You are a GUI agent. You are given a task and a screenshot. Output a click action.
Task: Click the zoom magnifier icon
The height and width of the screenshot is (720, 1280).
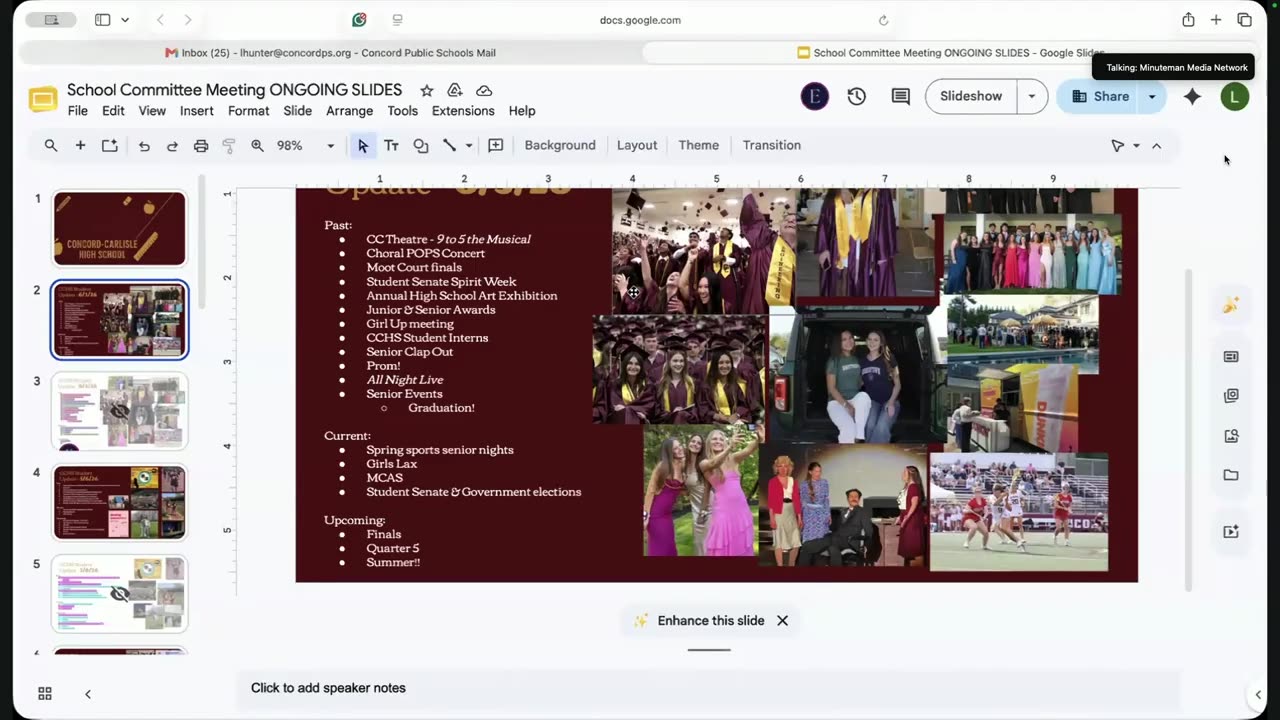tap(257, 145)
